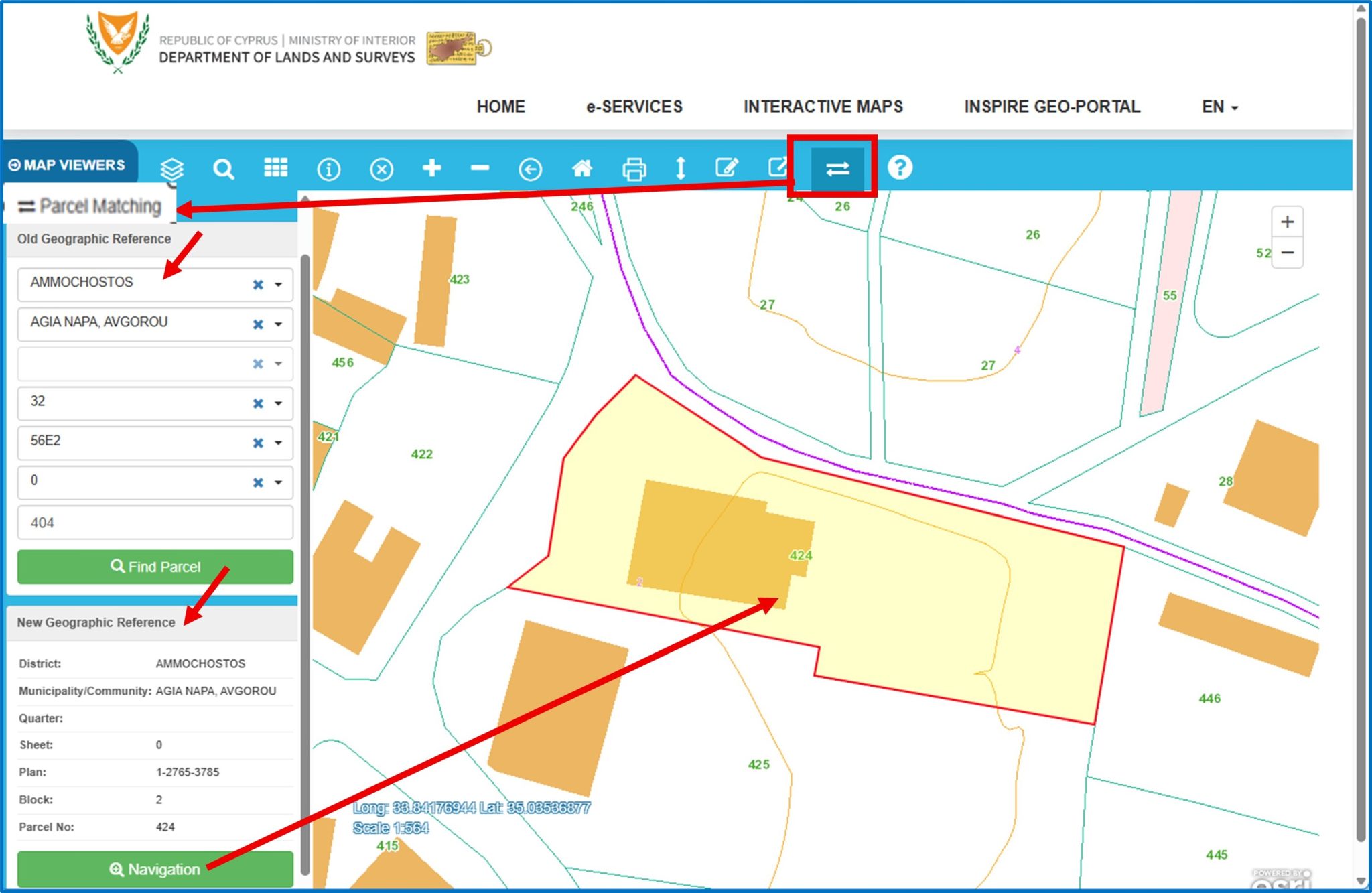Click the search magnifier toolbar icon
The image size is (1372, 893).
[x=223, y=169]
